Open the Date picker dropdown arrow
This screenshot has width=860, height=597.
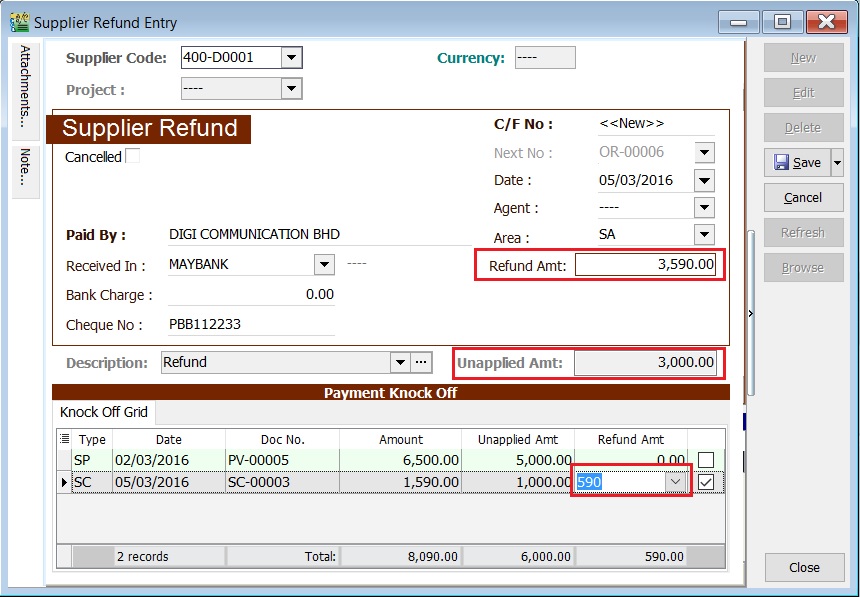pos(704,181)
